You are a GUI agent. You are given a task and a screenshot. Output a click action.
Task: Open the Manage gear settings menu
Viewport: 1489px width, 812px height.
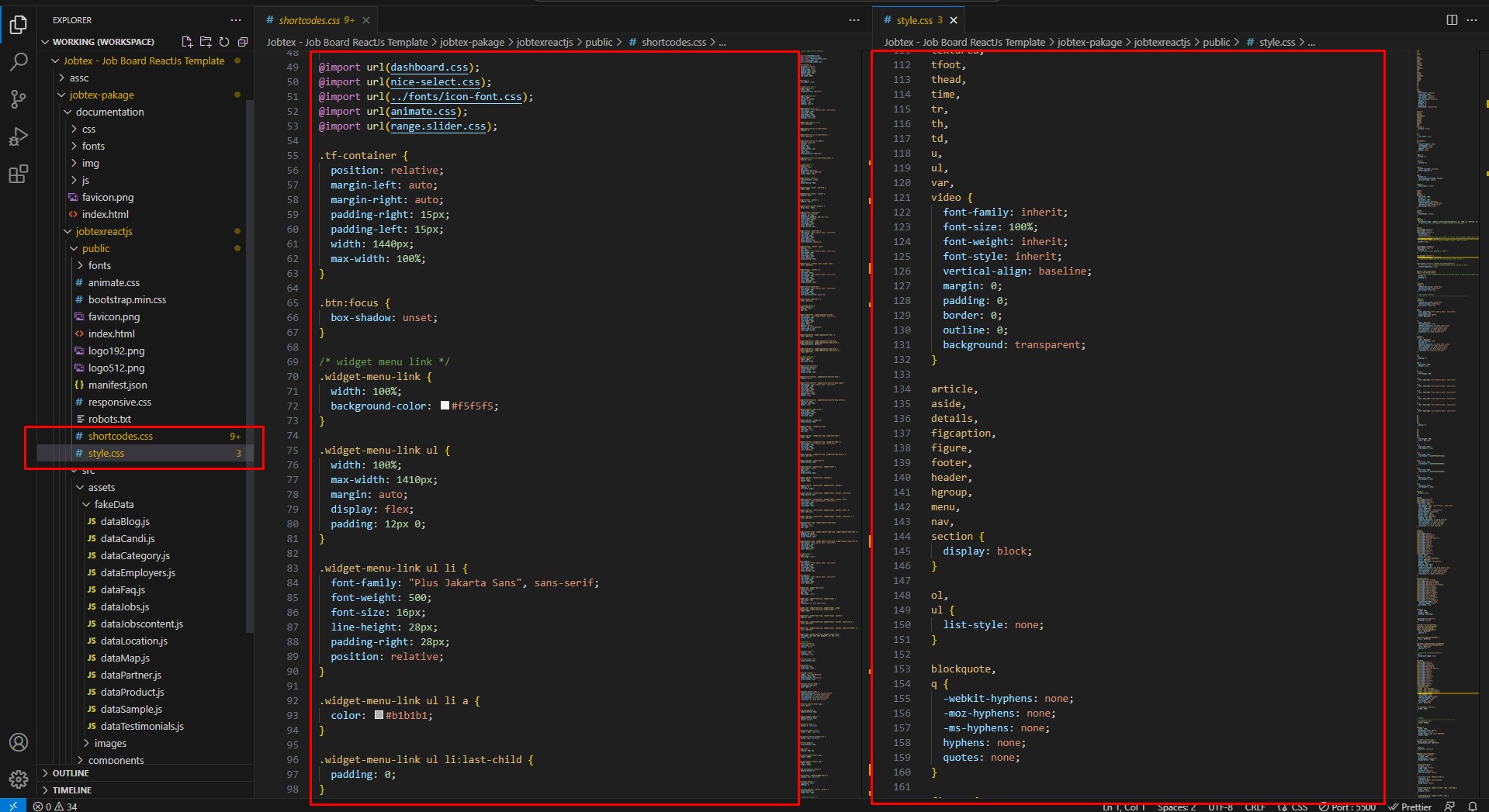(19, 779)
